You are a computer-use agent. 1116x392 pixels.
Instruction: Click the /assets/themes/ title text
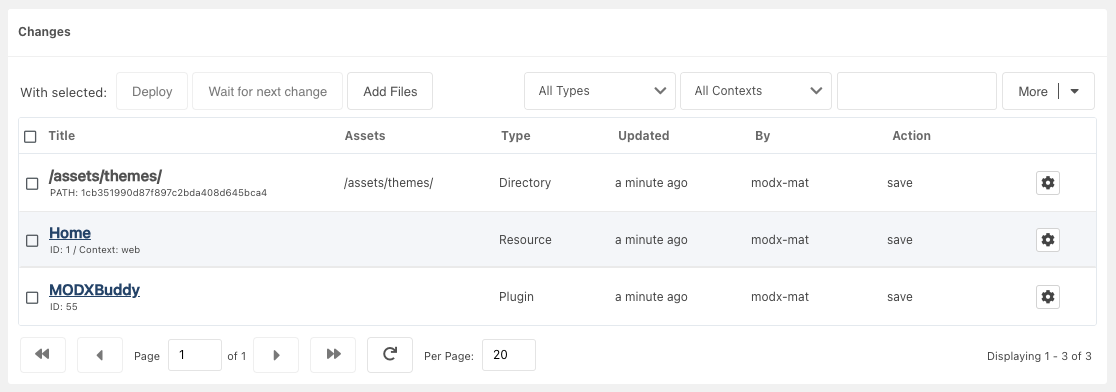coord(105,176)
